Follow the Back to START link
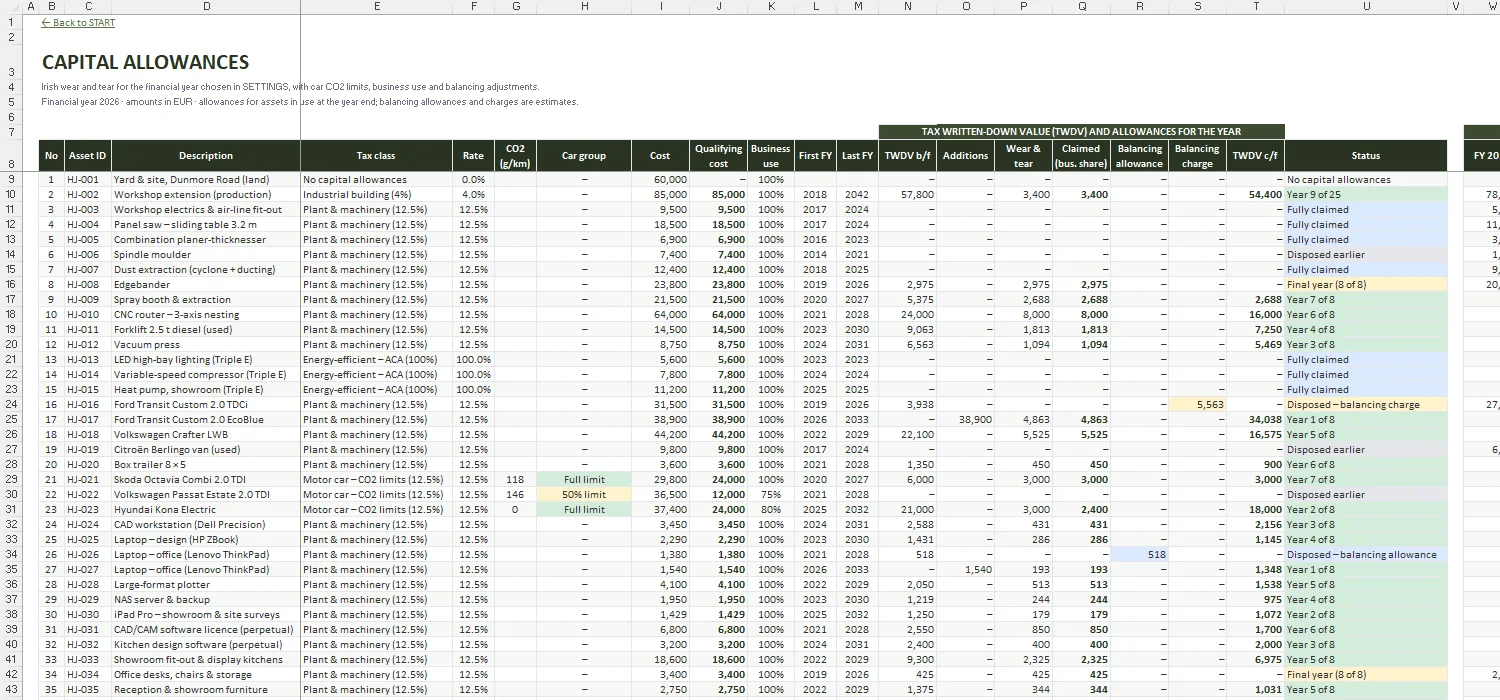The image size is (1500, 700). (x=78, y=22)
